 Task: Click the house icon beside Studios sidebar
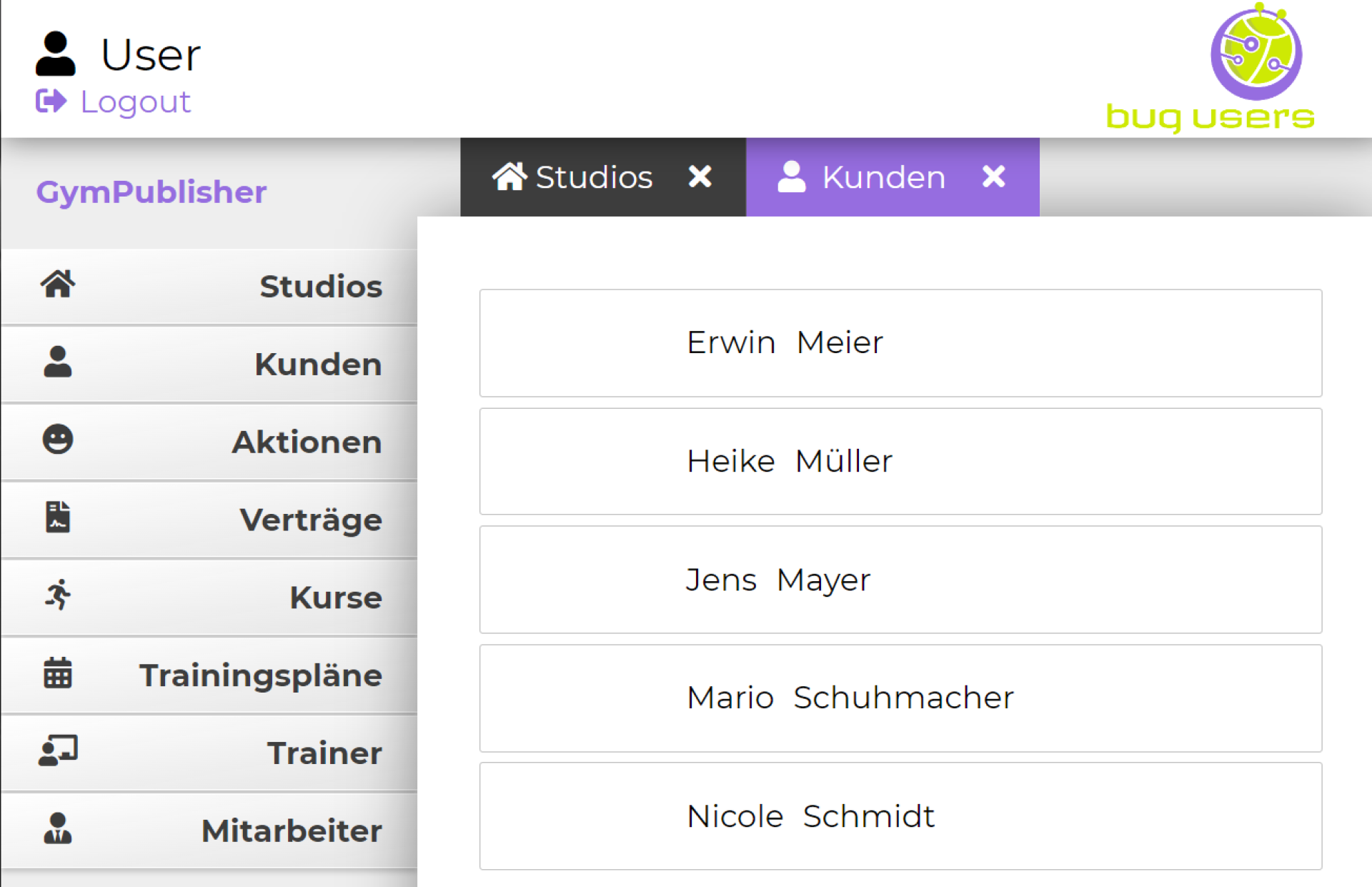(58, 284)
